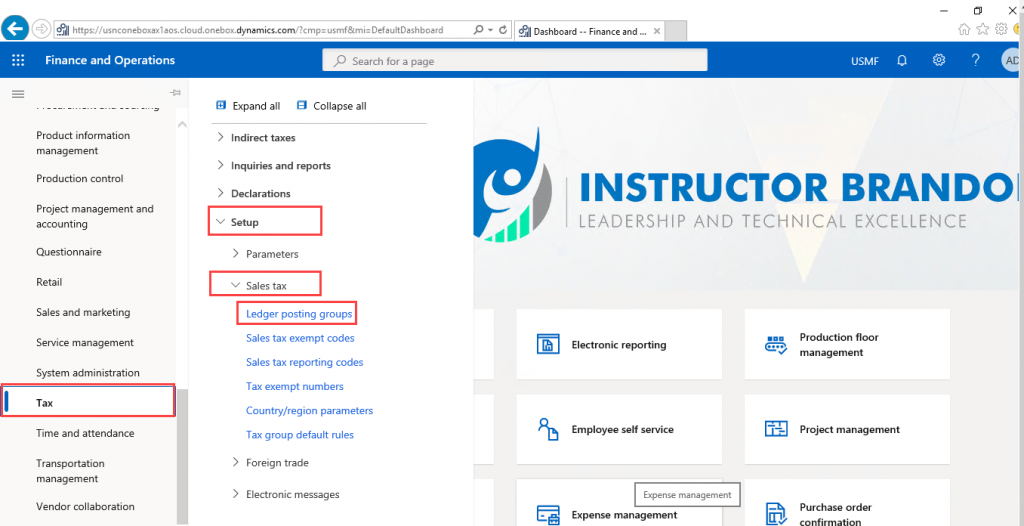The height and width of the screenshot is (526, 1024).
Task: Open new browser tab button
Action: [675, 31]
